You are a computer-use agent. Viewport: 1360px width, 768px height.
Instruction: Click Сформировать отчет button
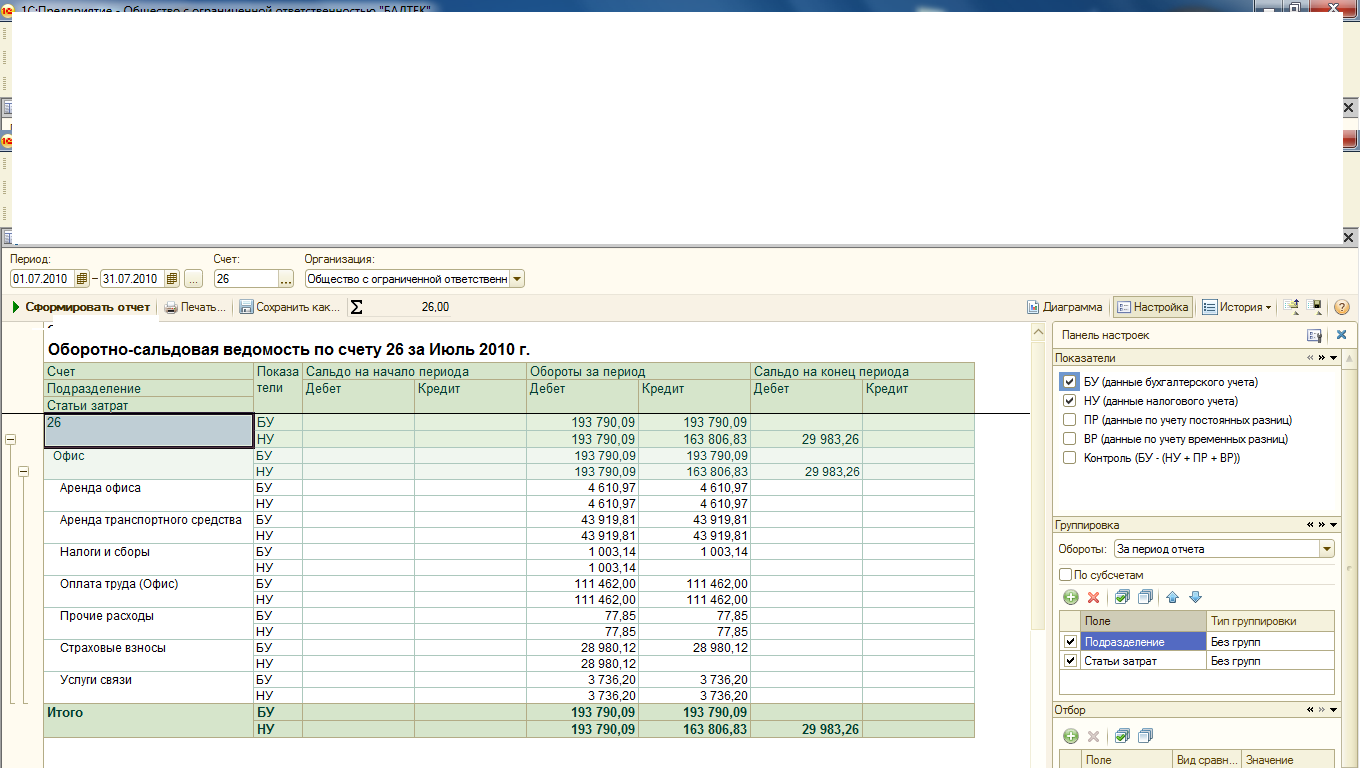81,307
